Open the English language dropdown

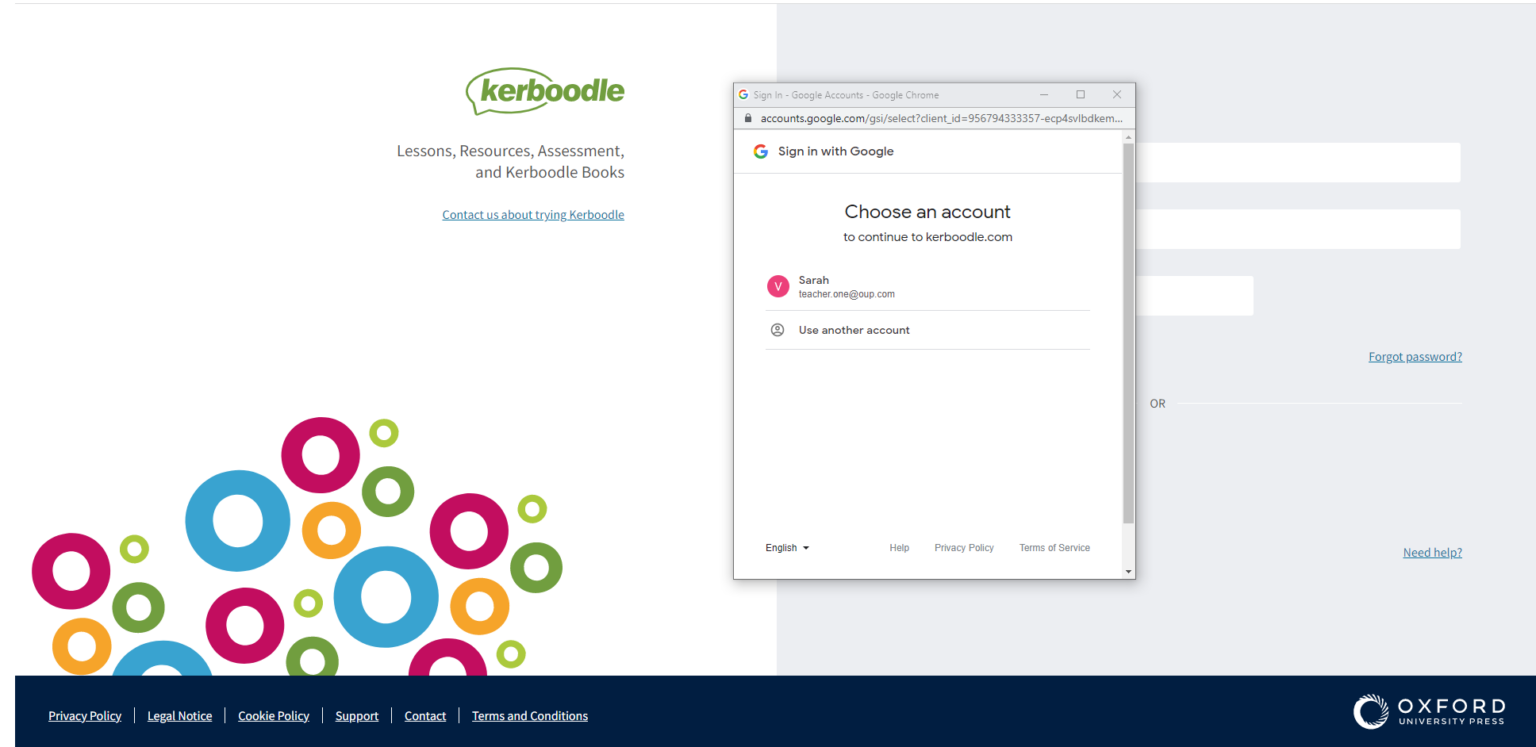point(787,548)
